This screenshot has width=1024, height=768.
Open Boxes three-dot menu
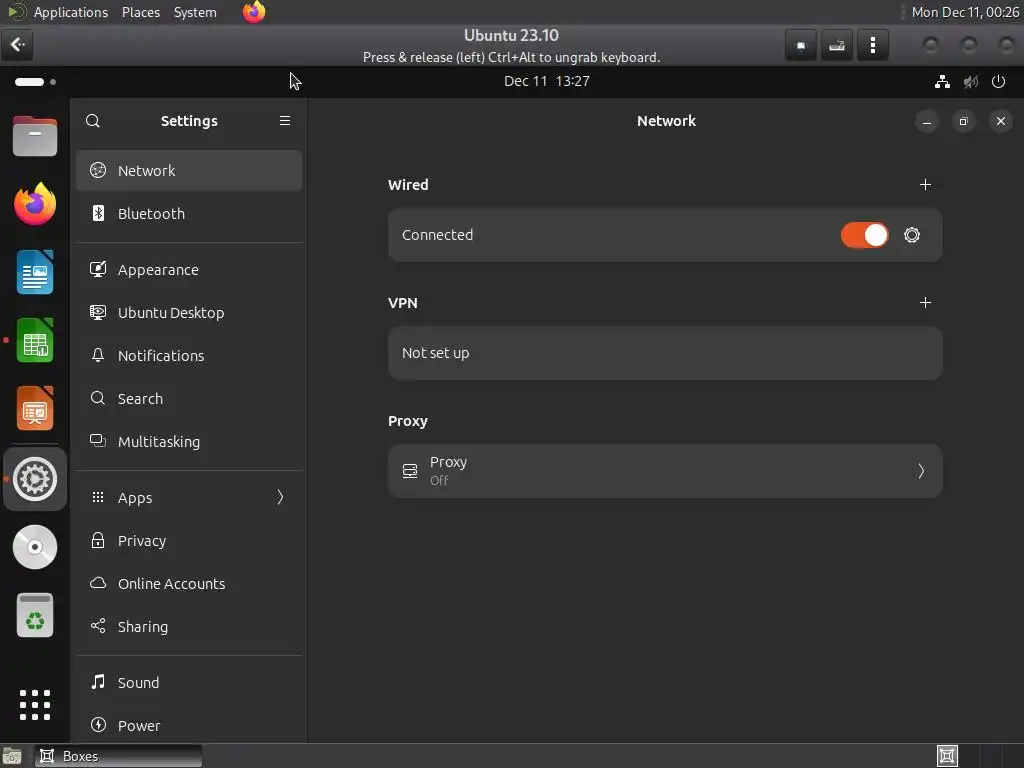[872, 45]
